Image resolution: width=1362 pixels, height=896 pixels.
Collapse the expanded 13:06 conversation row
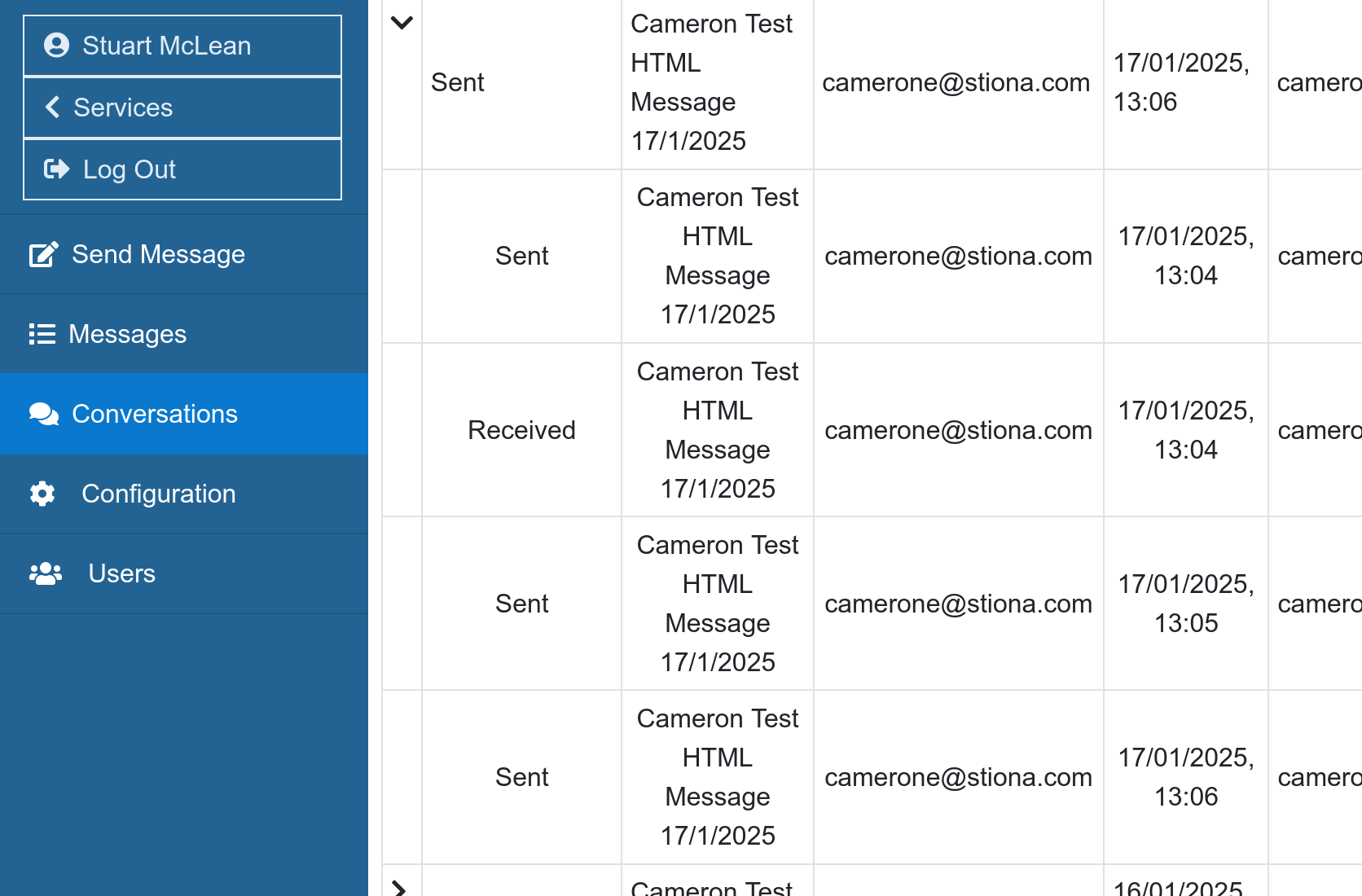point(402,22)
